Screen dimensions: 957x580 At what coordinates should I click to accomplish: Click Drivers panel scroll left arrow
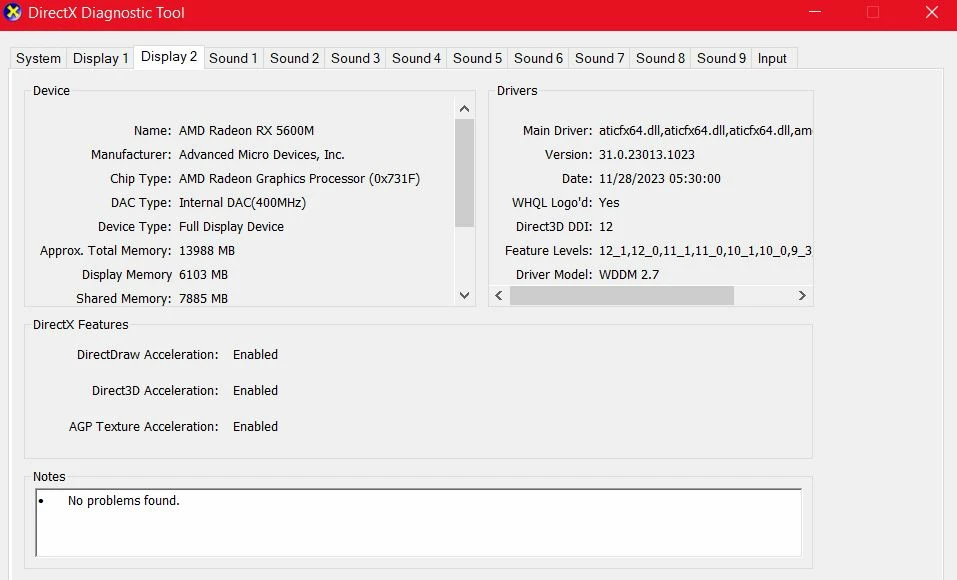pyautogui.click(x=499, y=295)
